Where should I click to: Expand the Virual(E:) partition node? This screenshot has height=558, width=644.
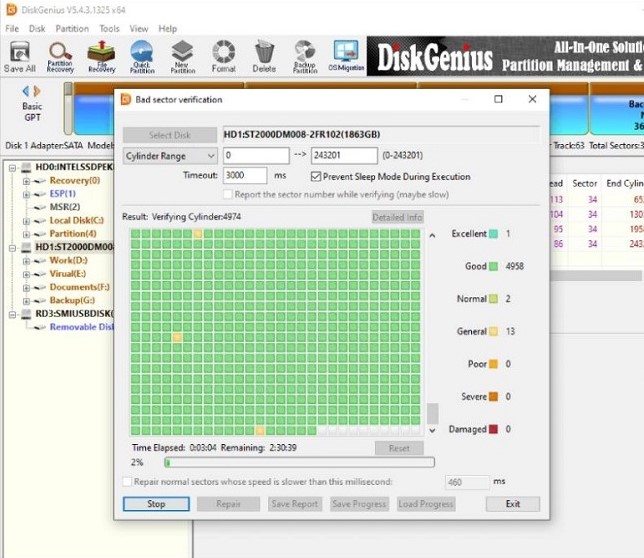coord(26,274)
